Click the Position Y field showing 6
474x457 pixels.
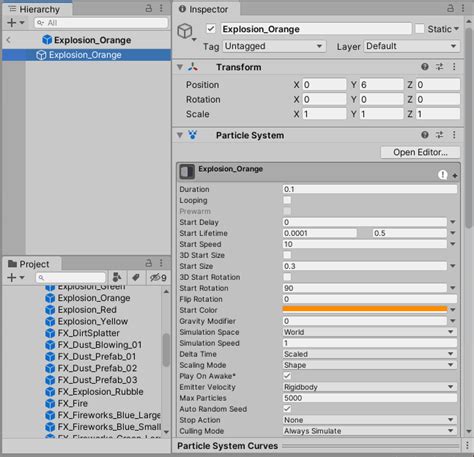[381, 85]
